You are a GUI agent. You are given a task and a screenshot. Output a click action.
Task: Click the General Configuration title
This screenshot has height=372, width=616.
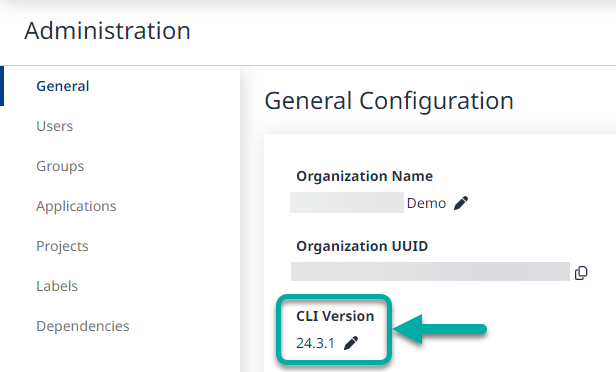tap(389, 101)
